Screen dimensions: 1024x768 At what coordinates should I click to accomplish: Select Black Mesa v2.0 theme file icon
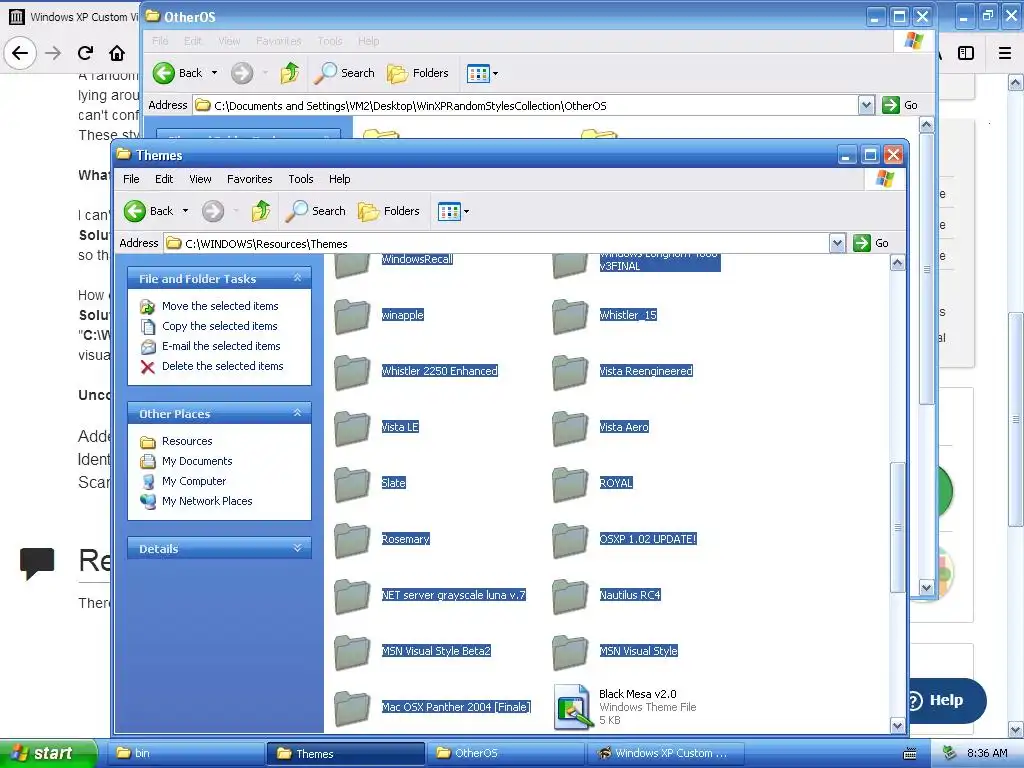(x=572, y=707)
